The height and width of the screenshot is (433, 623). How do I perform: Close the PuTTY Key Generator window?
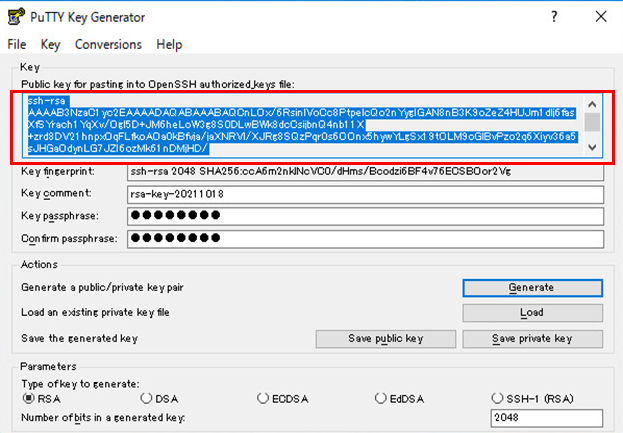tap(601, 17)
